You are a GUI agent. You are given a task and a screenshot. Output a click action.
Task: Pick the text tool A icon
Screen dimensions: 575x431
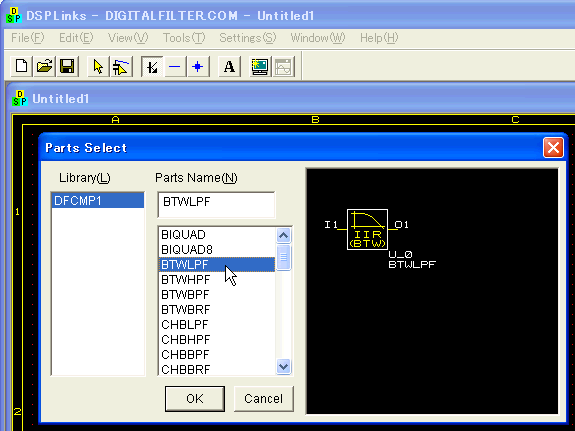229,66
